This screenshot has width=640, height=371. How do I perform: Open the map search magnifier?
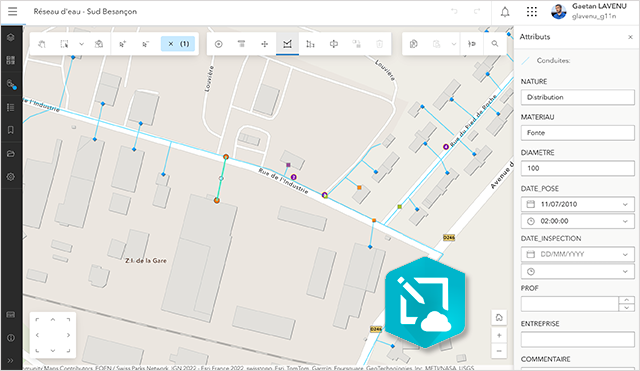[495, 44]
